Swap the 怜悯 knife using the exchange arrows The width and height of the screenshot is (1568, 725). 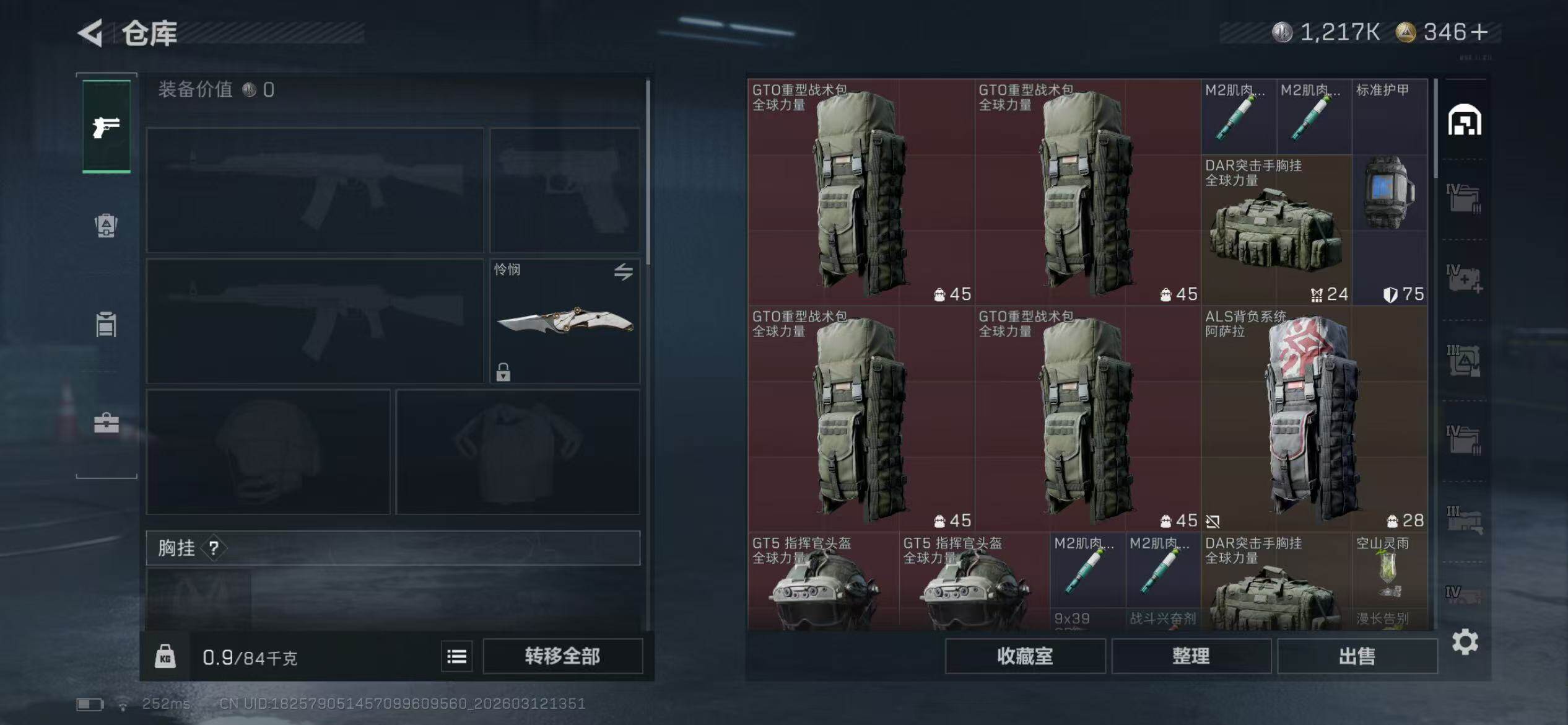pyautogui.click(x=624, y=271)
